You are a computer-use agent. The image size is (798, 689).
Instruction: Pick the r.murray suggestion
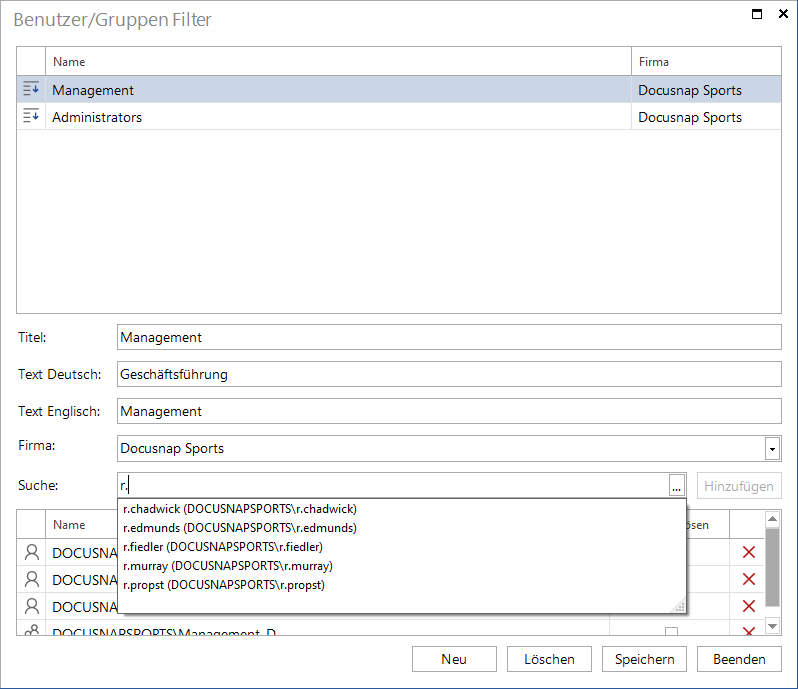227,566
